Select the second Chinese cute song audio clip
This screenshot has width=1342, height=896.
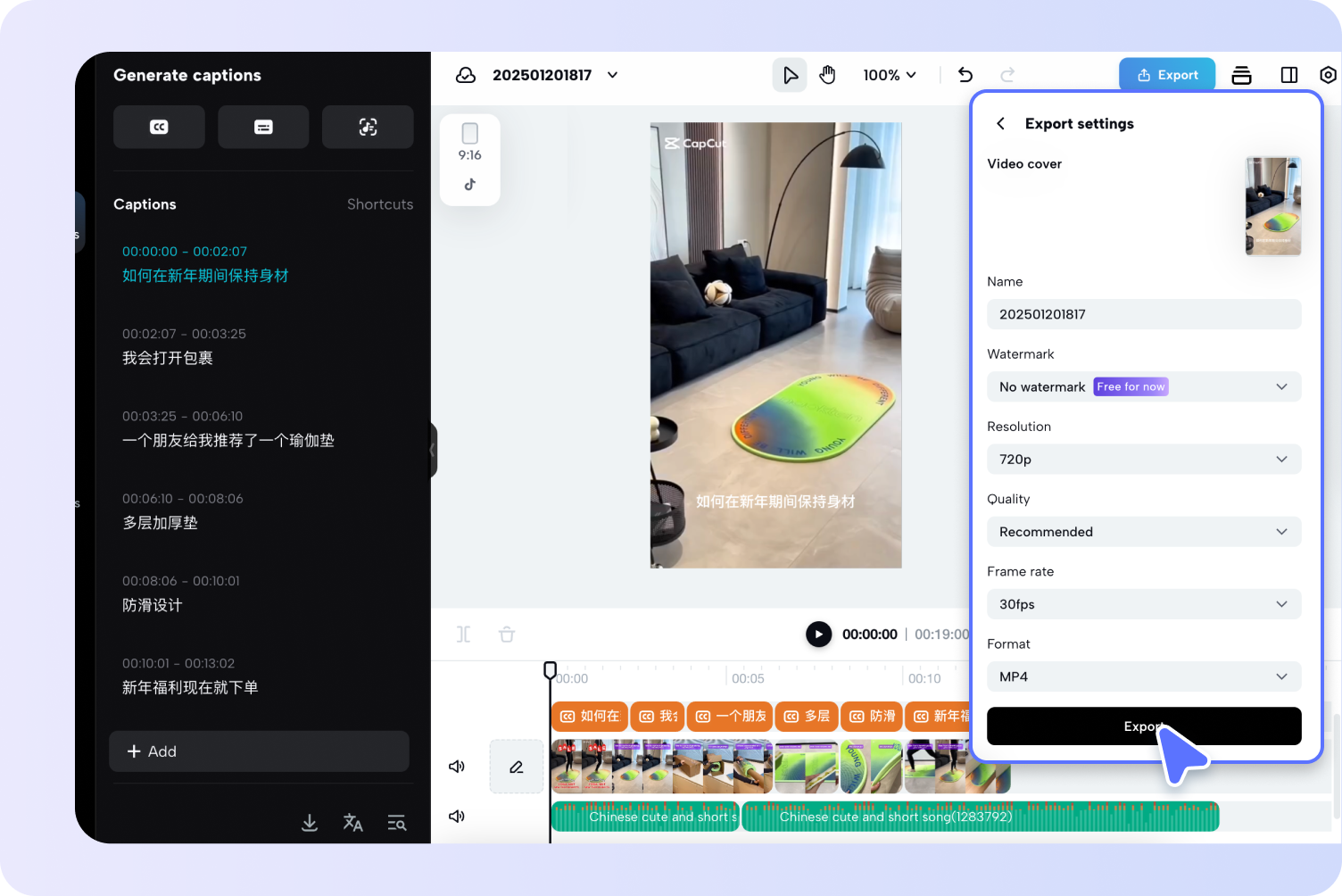[x=981, y=817]
